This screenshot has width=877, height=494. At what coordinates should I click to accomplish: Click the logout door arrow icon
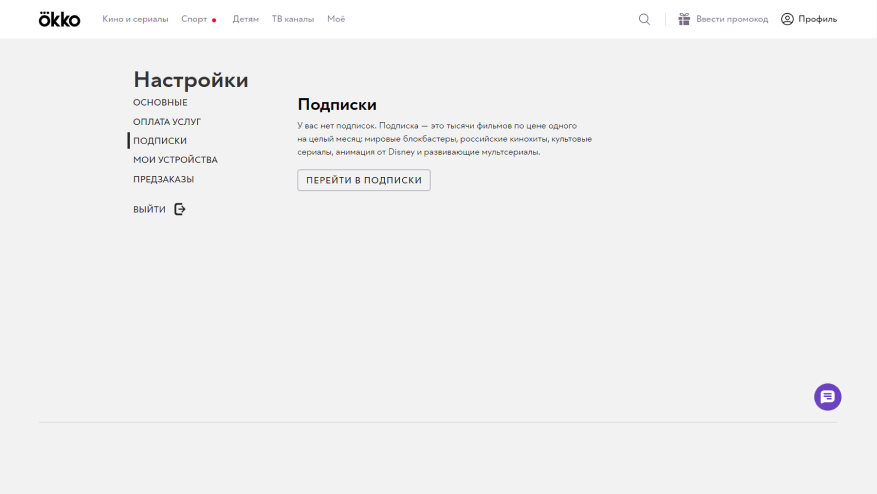point(180,209)
